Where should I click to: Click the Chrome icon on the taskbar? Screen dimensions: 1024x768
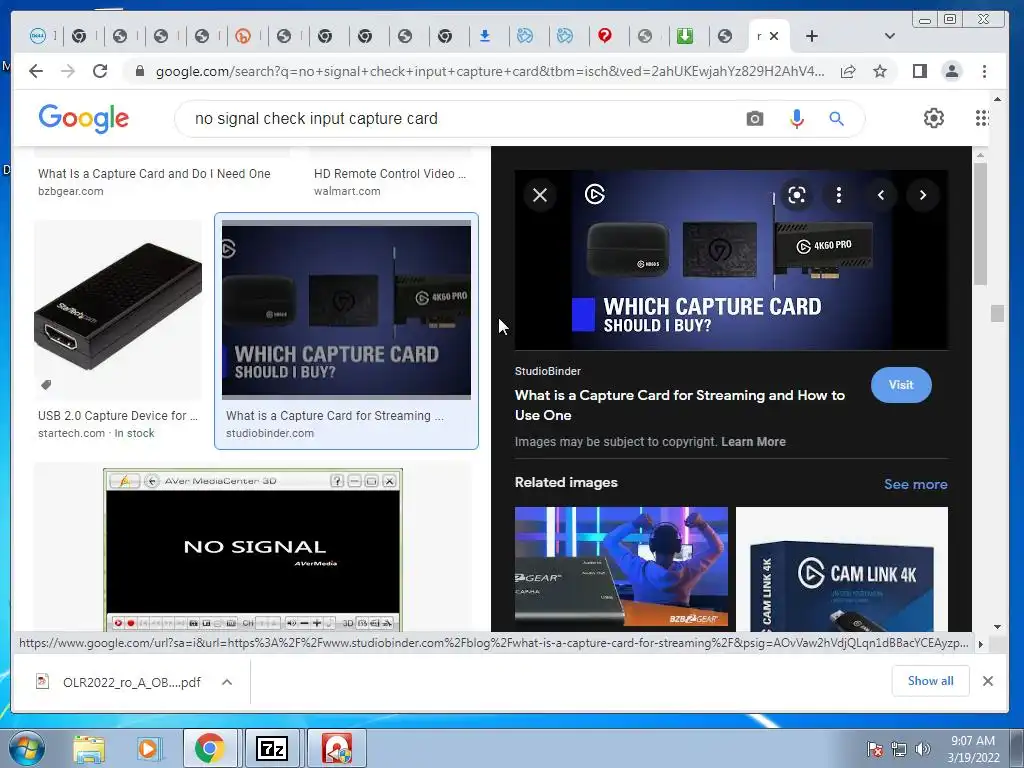tap(210, 748)
